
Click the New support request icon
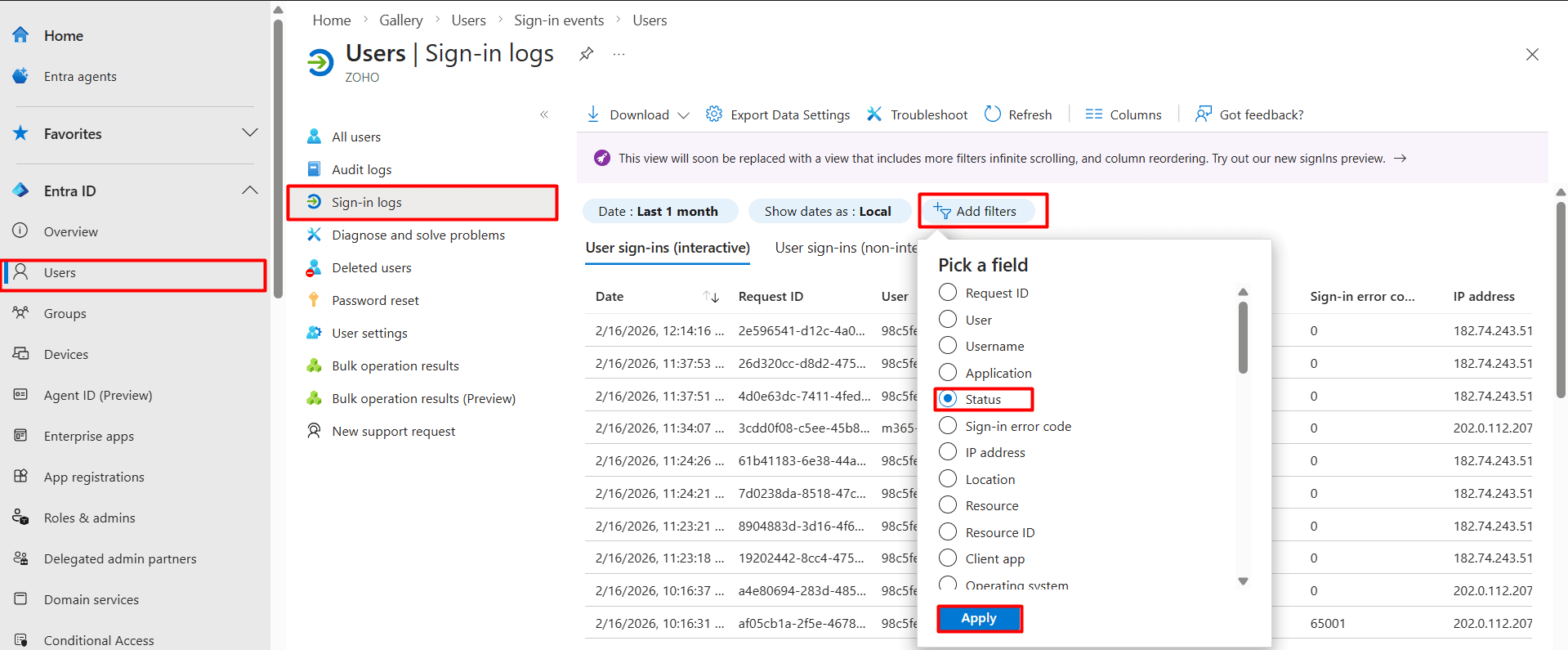314,431
